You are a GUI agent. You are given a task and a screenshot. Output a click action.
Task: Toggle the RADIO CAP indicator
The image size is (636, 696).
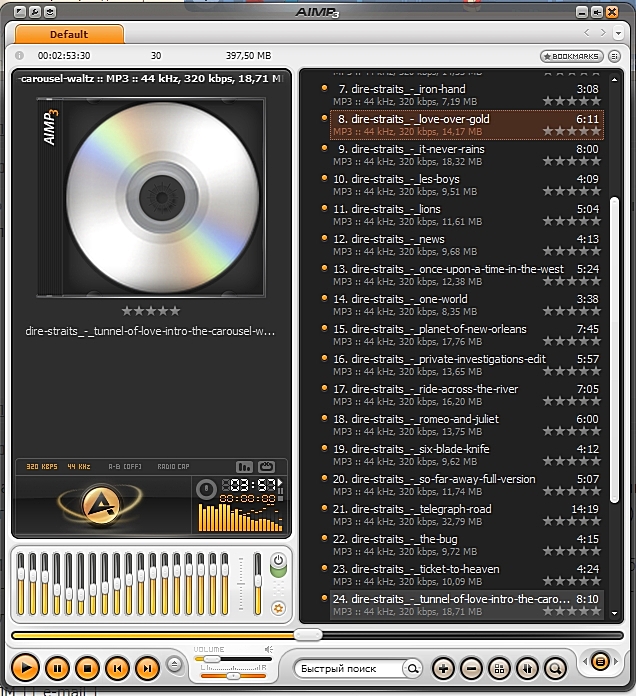[x=173, y=467]
